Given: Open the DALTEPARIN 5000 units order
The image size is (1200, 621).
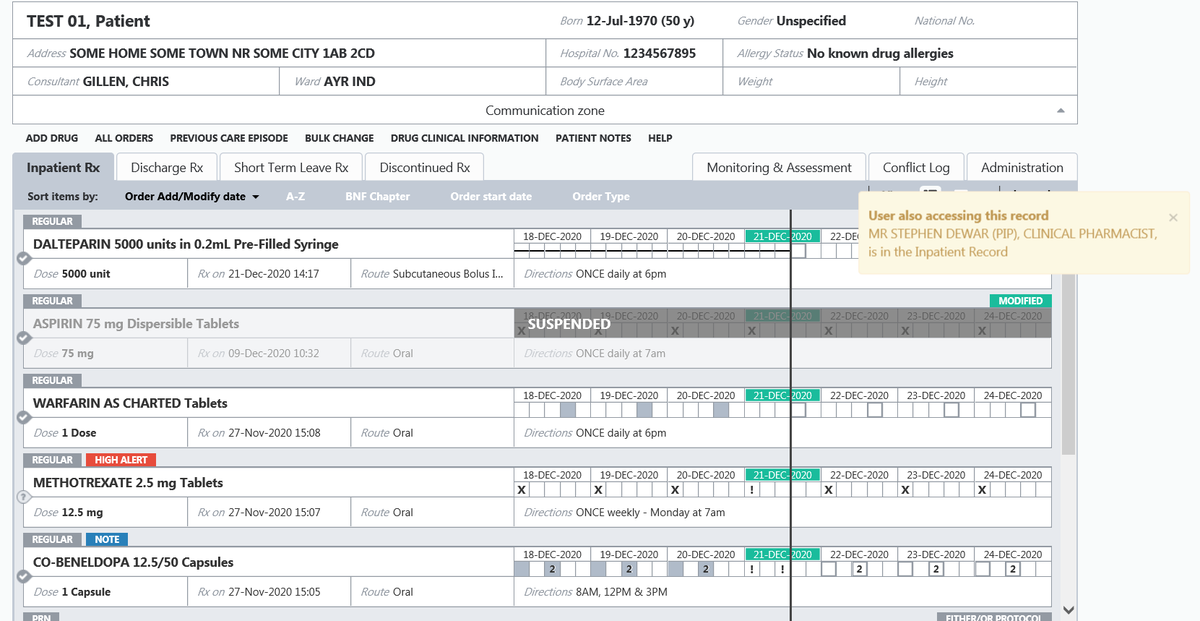Looking at the screenshot, I should 186,244.
